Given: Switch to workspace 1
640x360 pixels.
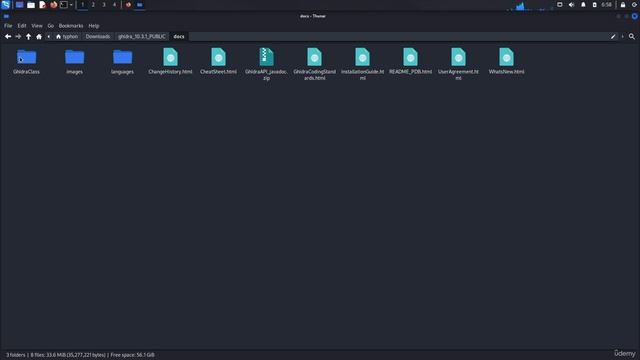Looking at the screenshot, I should coord(82,5).
